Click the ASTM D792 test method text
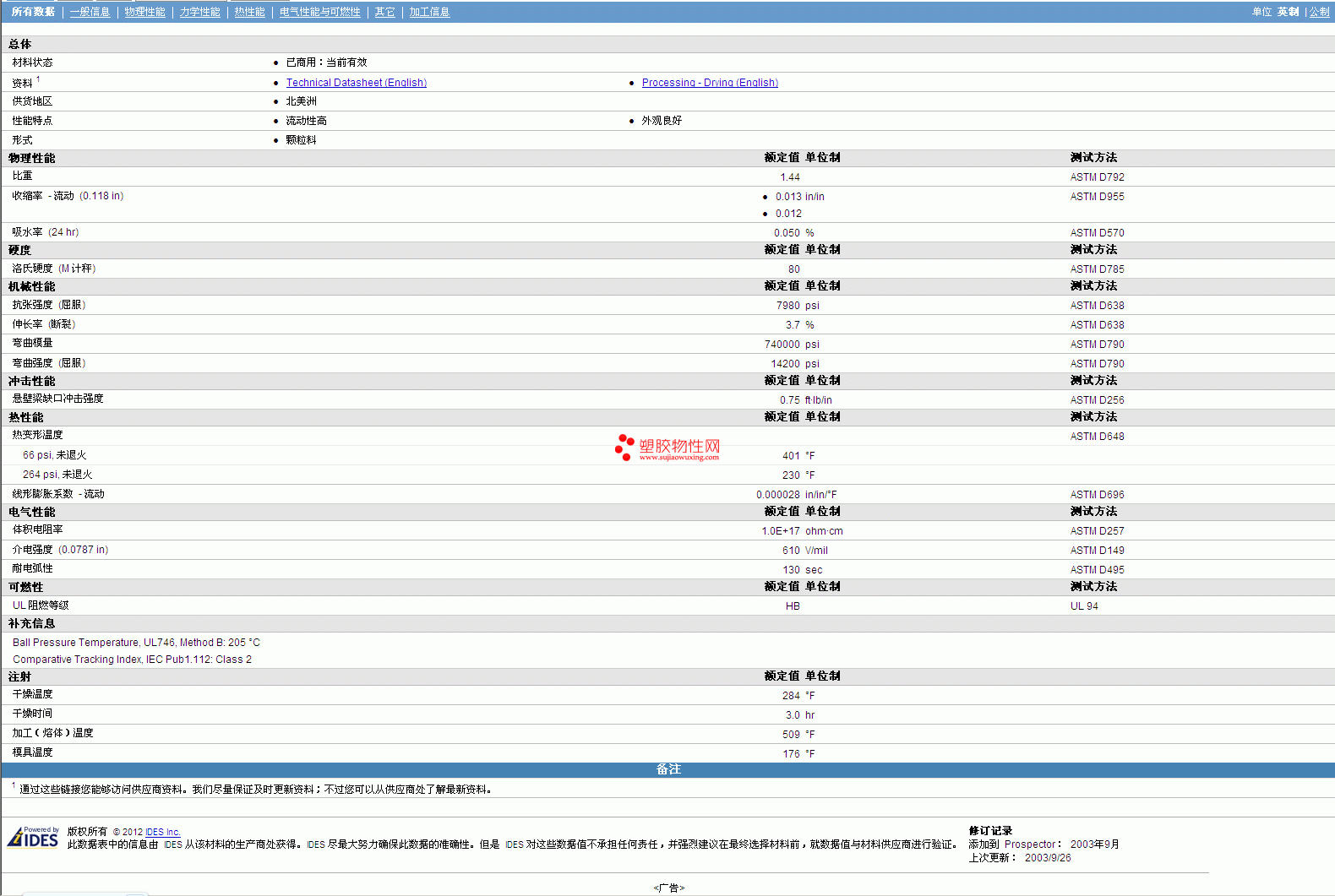1335x896 pixels. (1097, 177)
